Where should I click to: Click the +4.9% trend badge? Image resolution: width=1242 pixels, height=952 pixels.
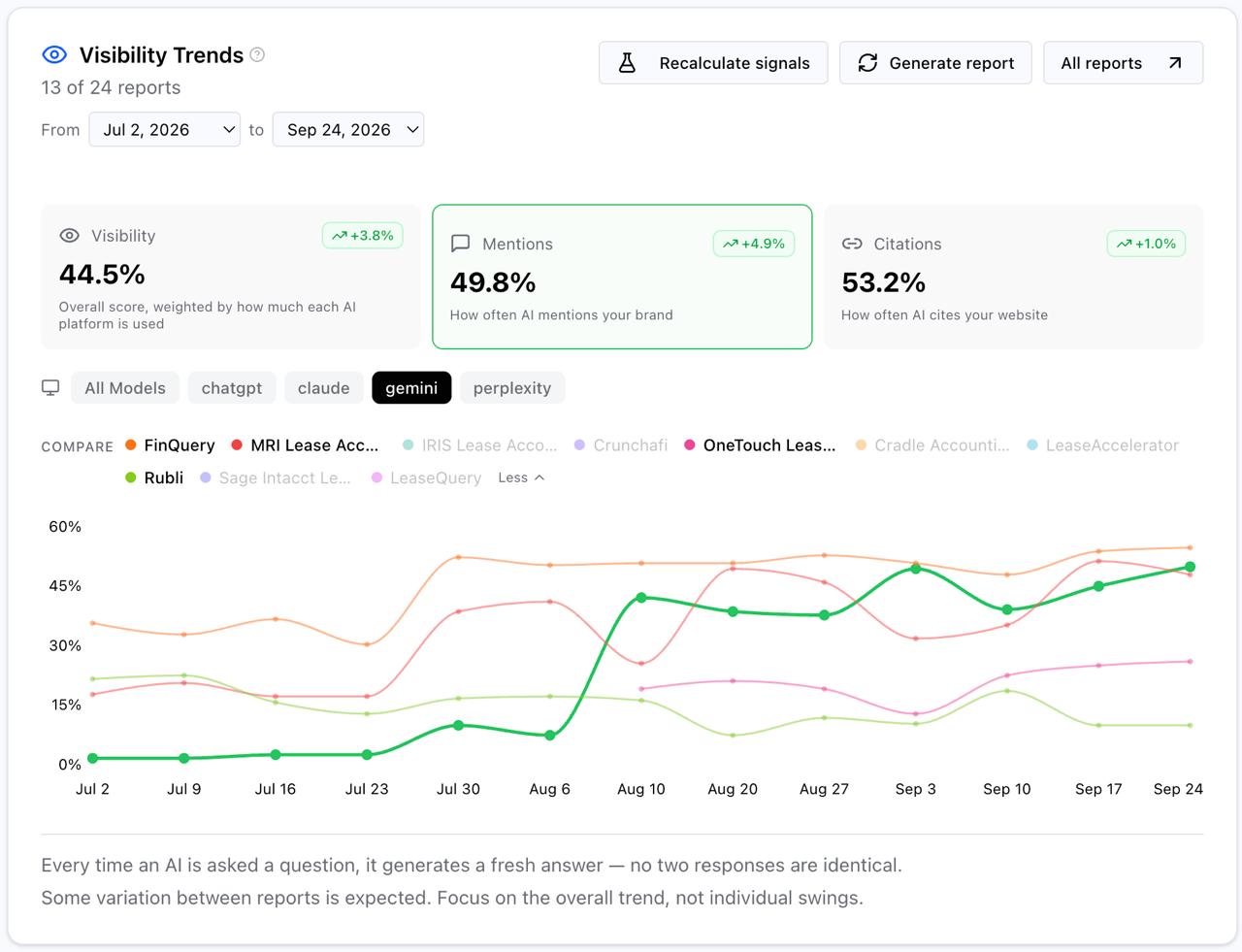(x=754, y=244)
